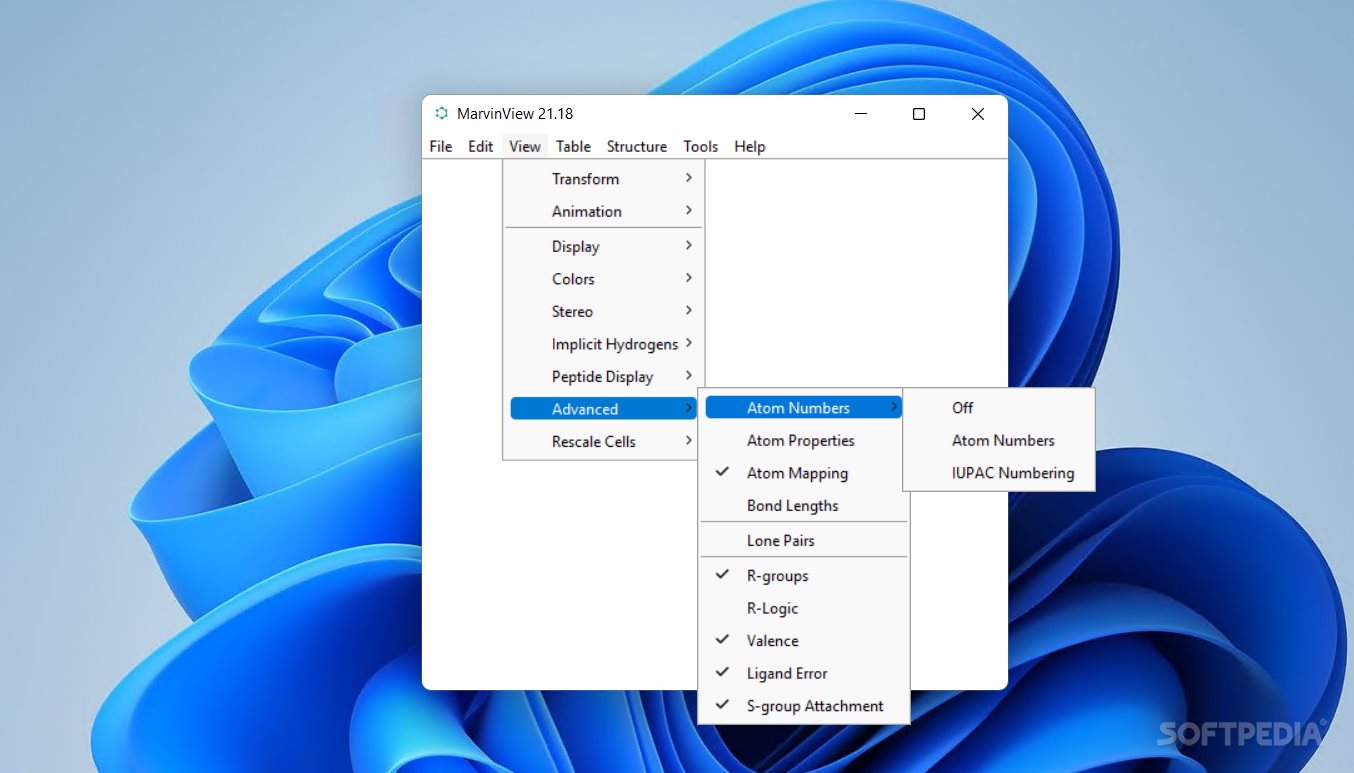Open the Tools menu
The width and height of the screenshot is (1354, 773).
coord(701,146)
